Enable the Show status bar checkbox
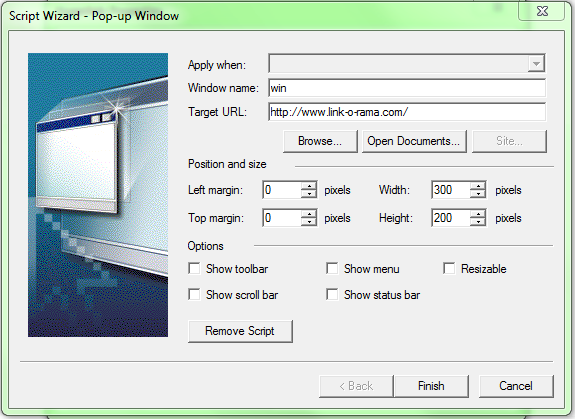 point(332,294)
